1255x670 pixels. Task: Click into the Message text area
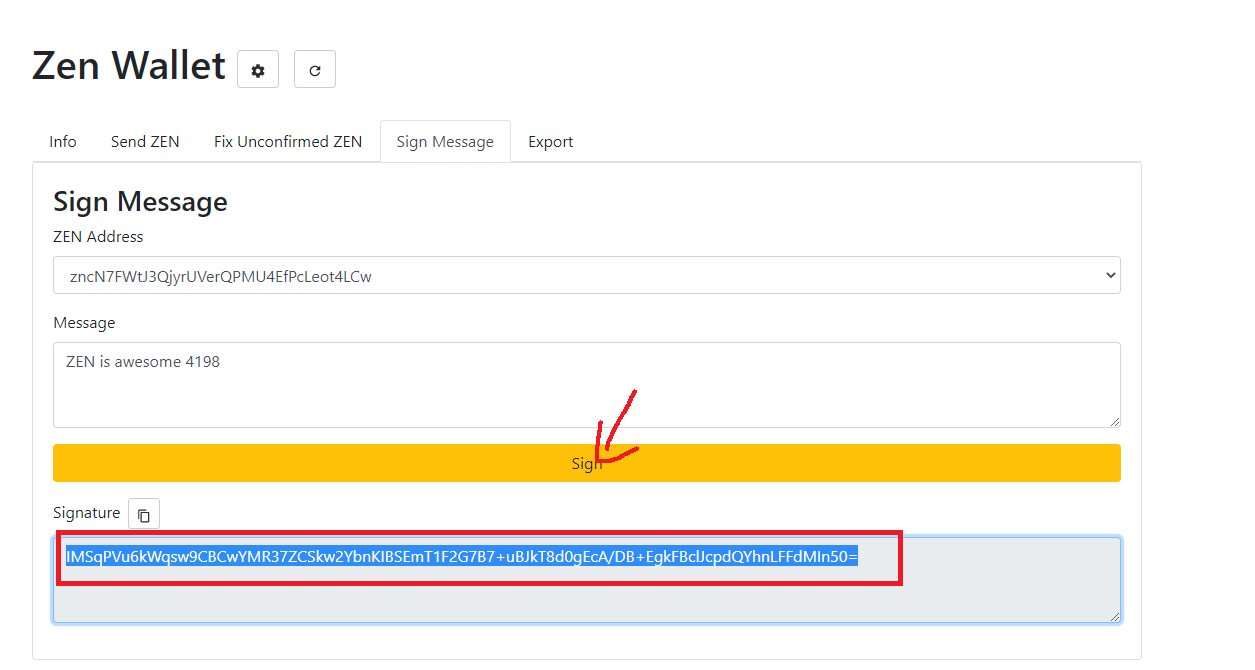pyautogui.click(x=587, y=385)
